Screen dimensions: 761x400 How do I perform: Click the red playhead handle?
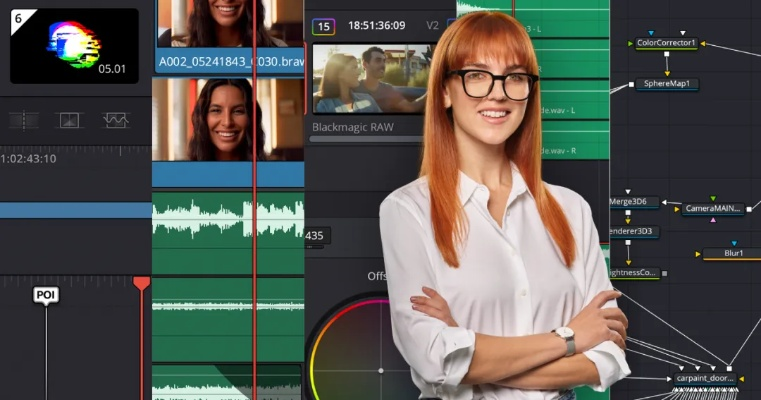[142, 284]
